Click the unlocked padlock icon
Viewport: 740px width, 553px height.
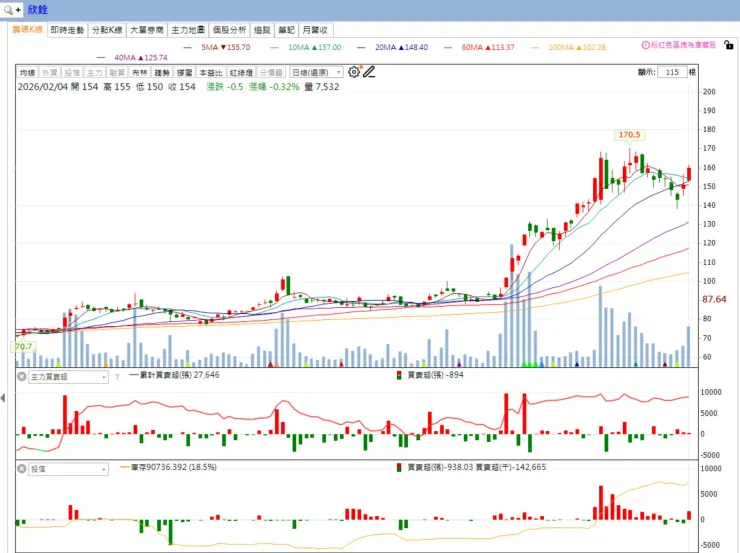point(729,45)
